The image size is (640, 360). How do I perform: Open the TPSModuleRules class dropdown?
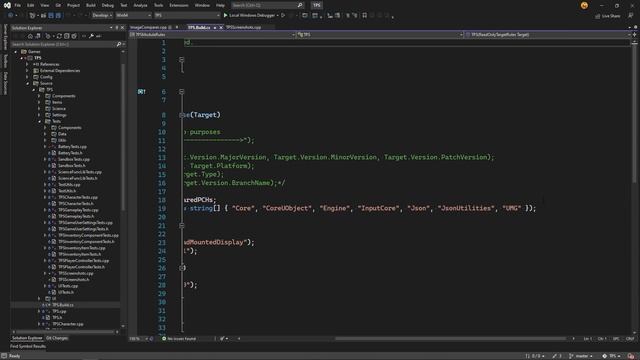point(212,35)
